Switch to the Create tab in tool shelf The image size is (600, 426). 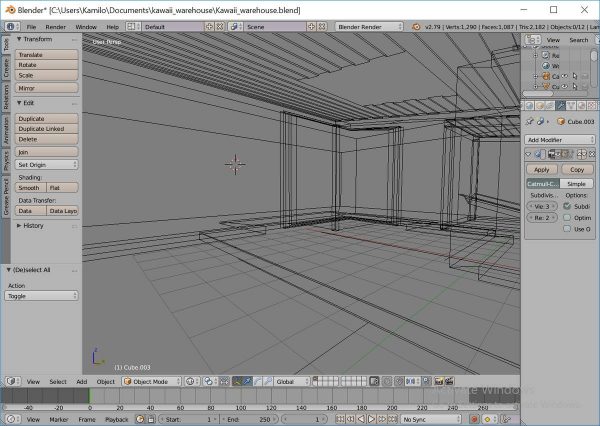6,68
